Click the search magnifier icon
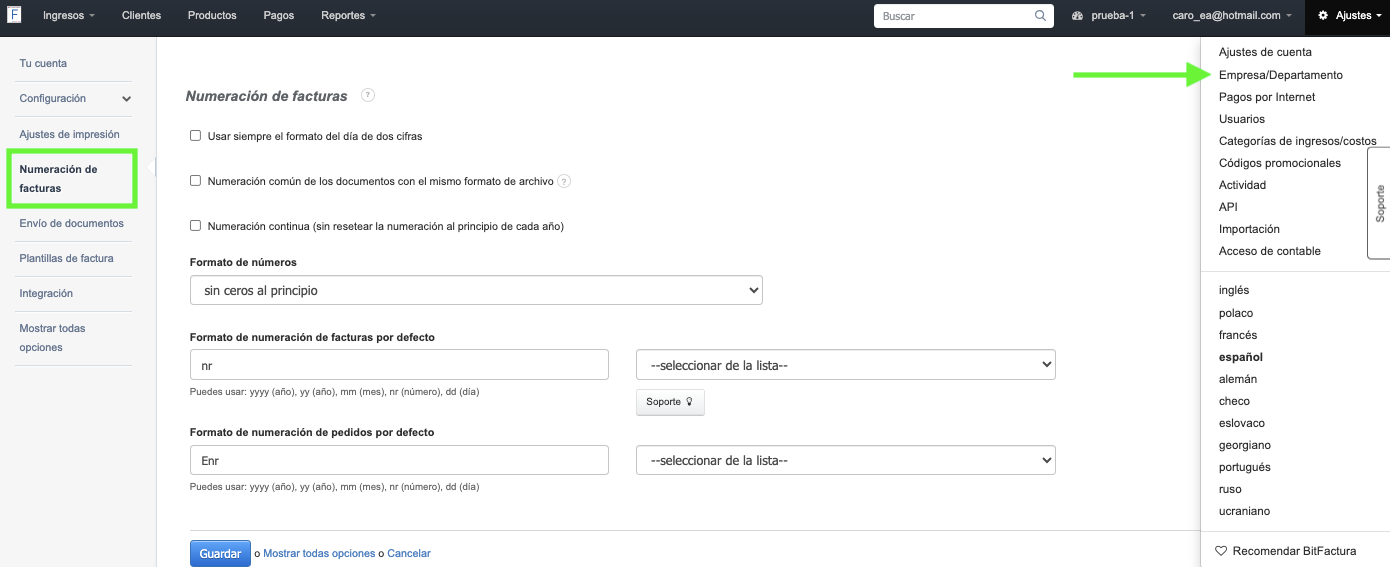 [1041, 16]
